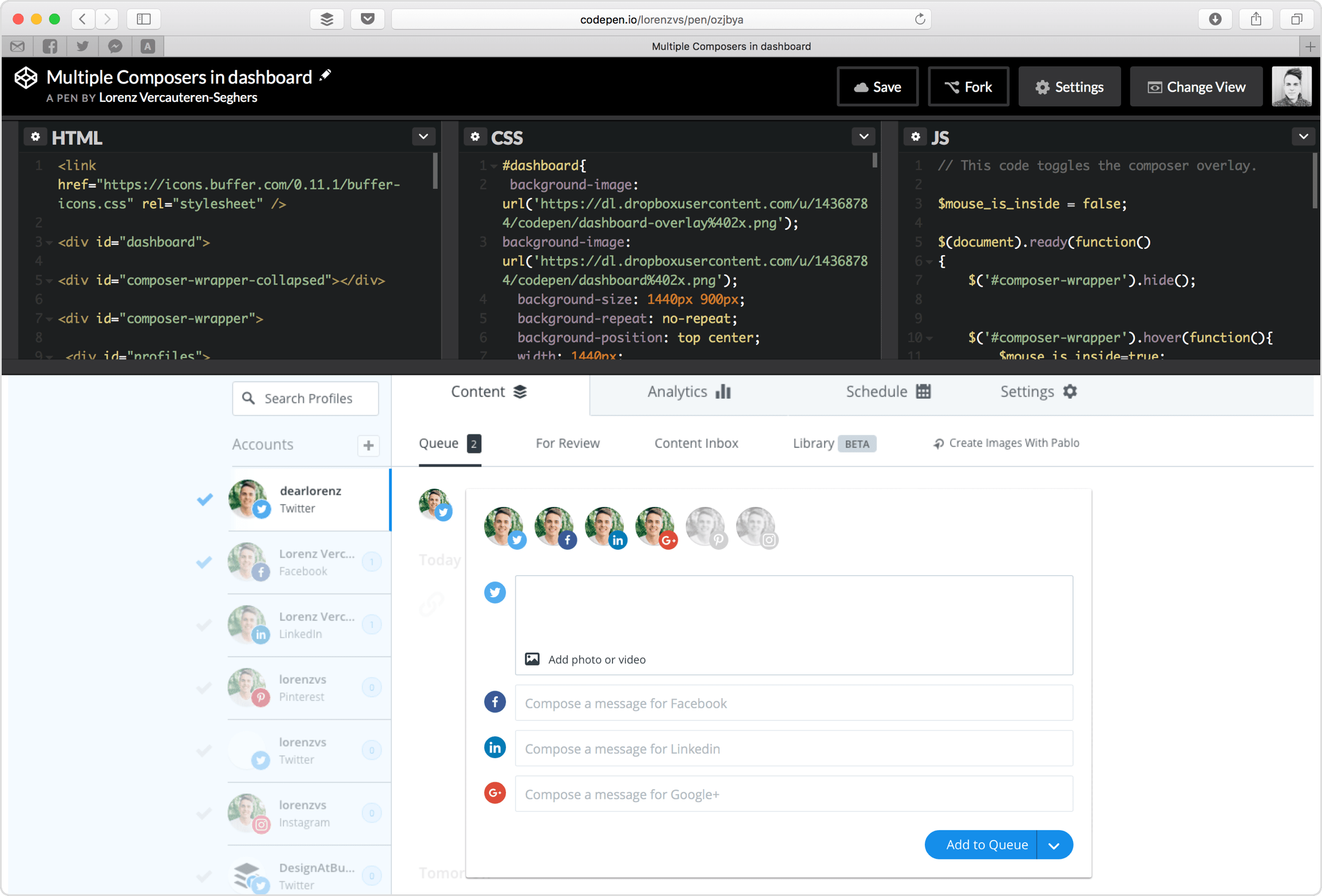
Task: Click the plus icon next to Accounts
Action: coord(368,445)
